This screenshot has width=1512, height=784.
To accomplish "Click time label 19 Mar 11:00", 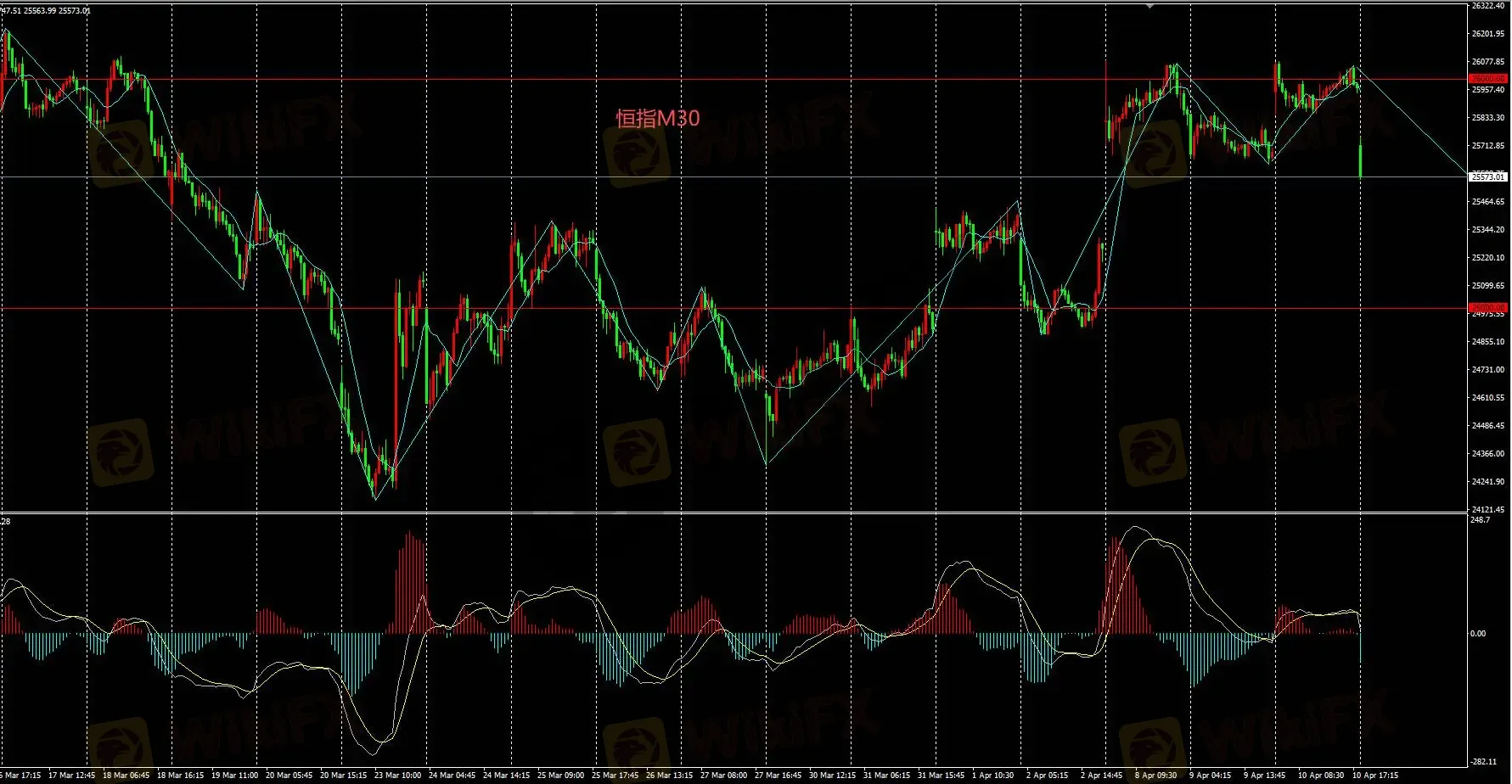I will point(234,776).
